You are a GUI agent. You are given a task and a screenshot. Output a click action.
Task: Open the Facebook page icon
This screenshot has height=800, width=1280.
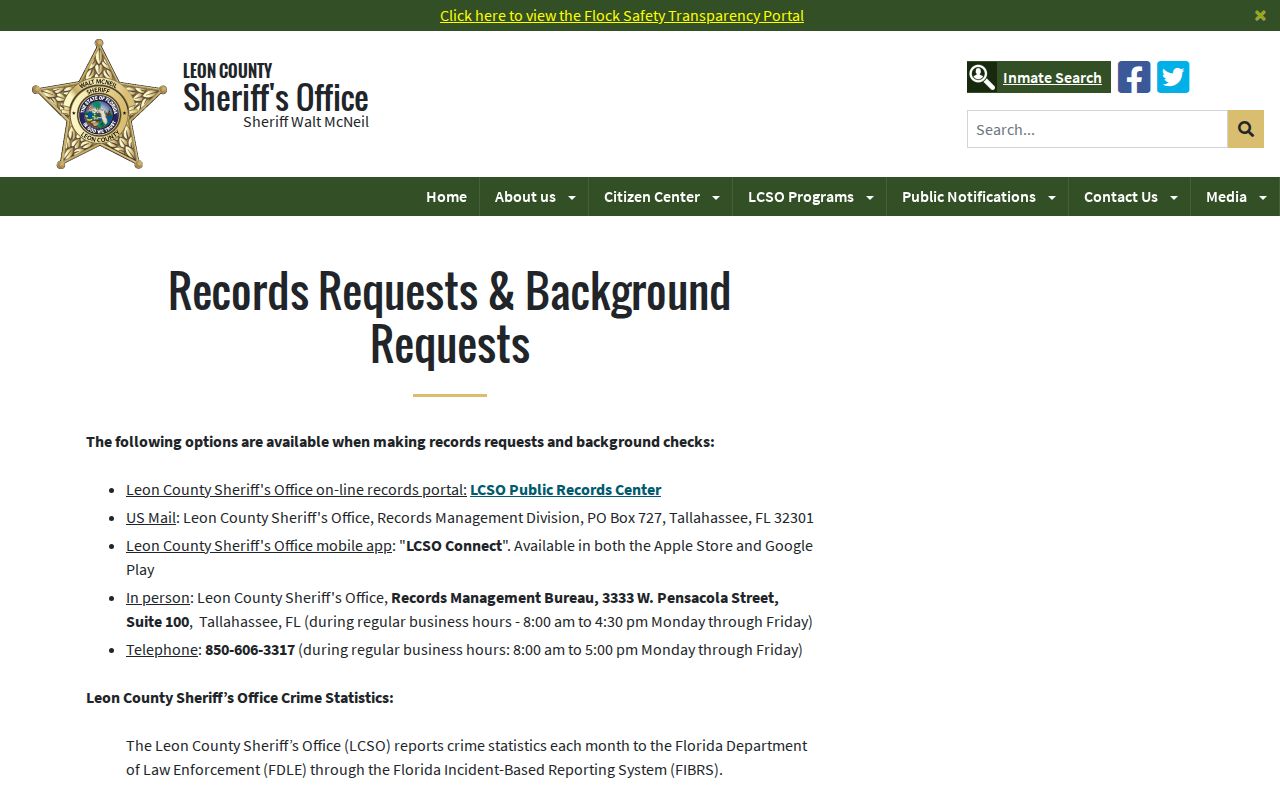pyautogui.click(x=1134, y=77)
